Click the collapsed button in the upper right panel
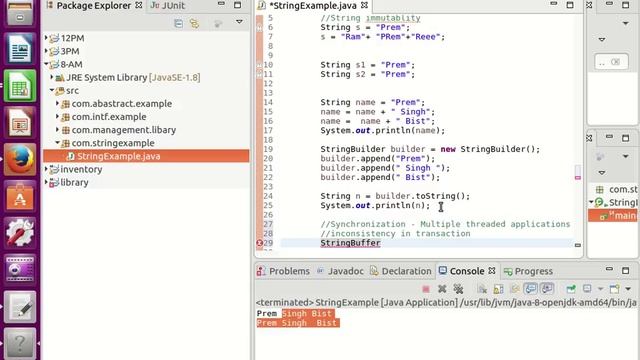 611,62
